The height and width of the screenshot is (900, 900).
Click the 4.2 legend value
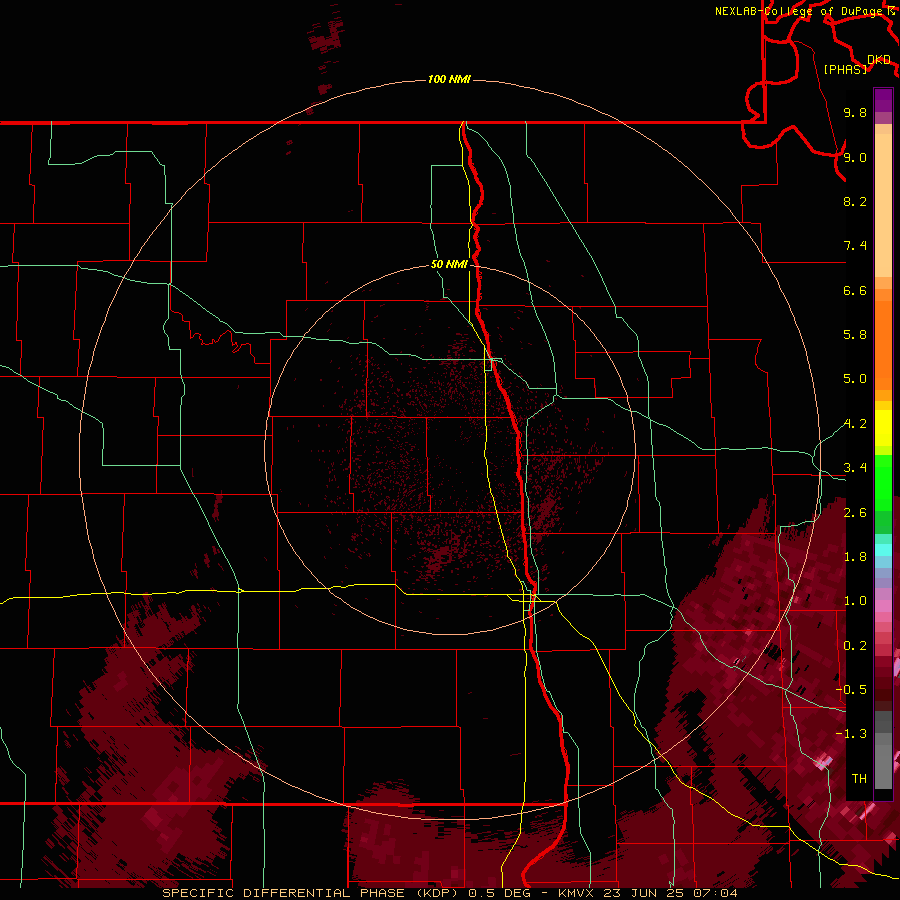(855, 424)
